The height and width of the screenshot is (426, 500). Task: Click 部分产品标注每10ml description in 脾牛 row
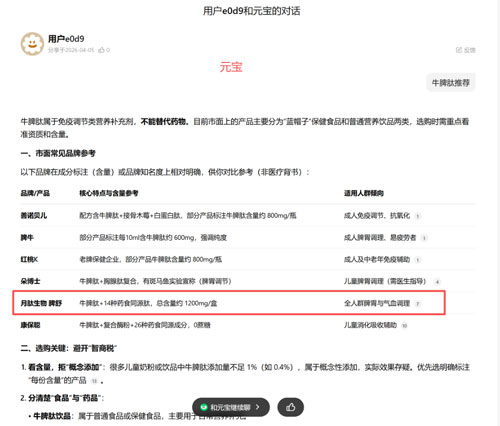[153, 237]
